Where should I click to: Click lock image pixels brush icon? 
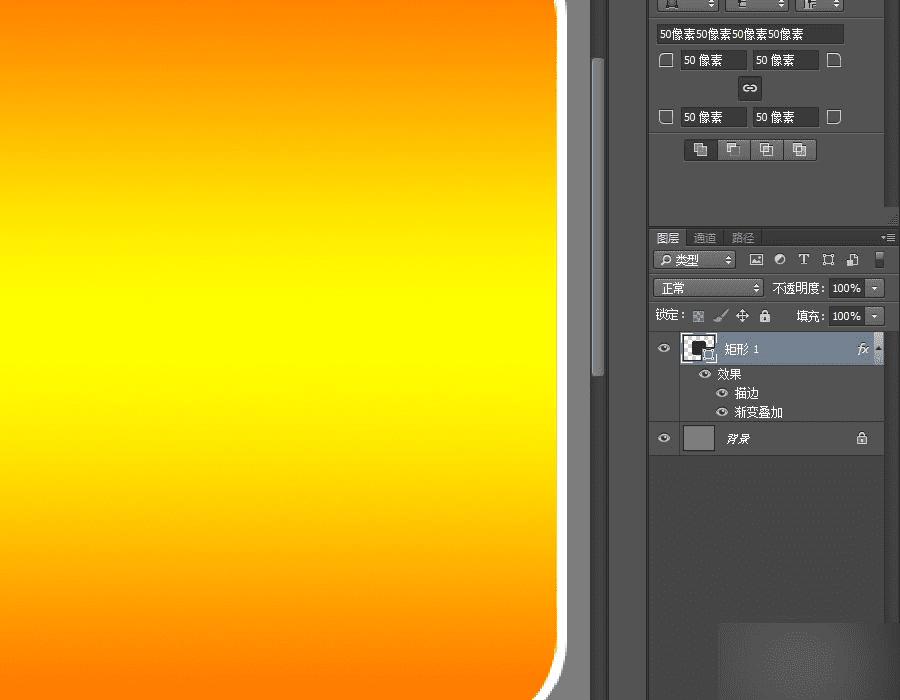[x=721, y=316]
